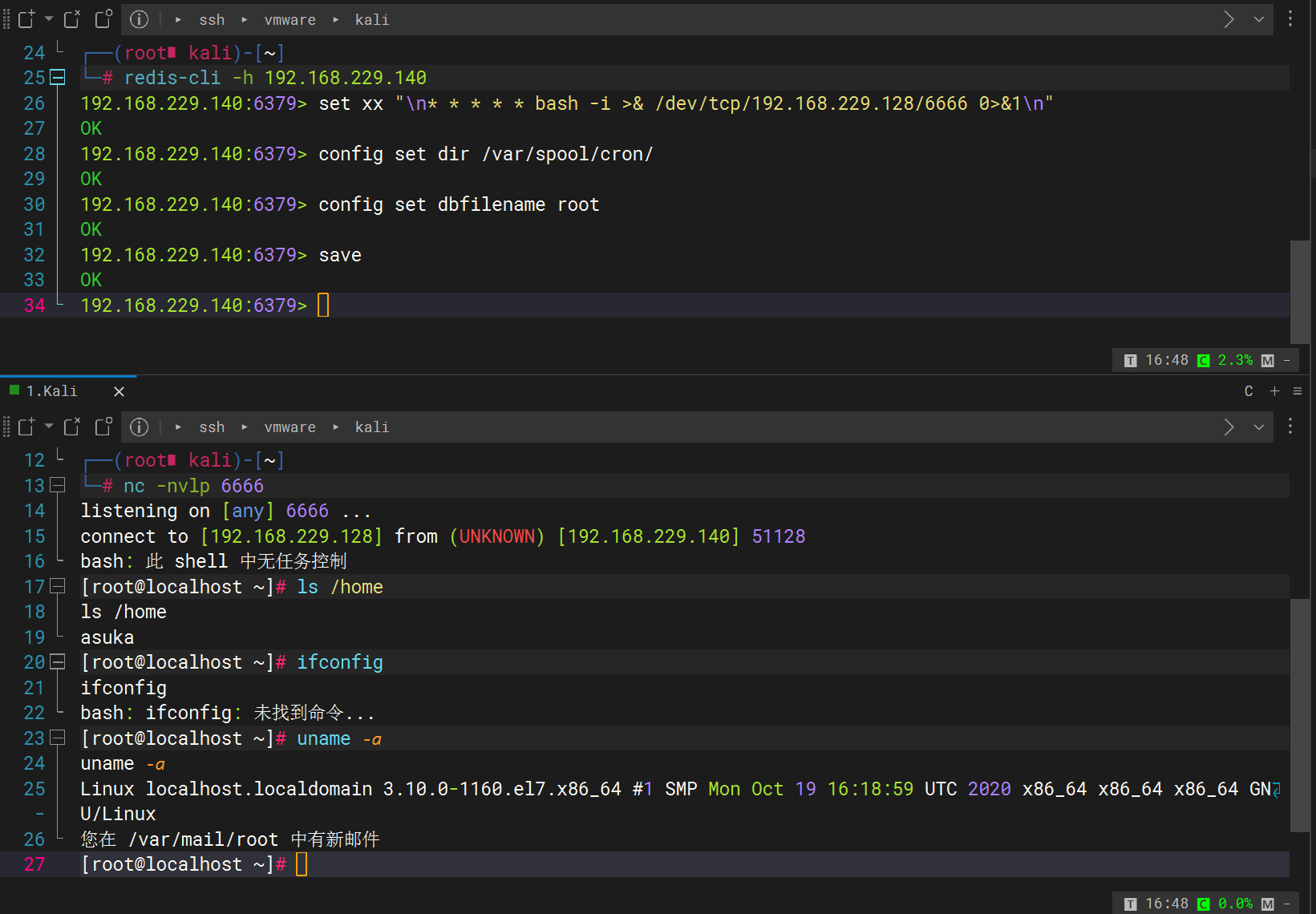Open session info icon in bottom pane
The image size is (1316, 914).
point(140,427)
